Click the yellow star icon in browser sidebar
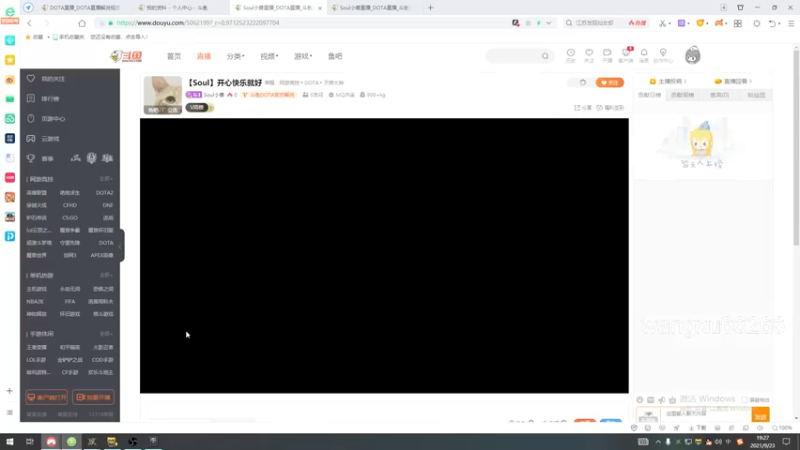Viewport: 800px width, 450px height. pos(10,60)
